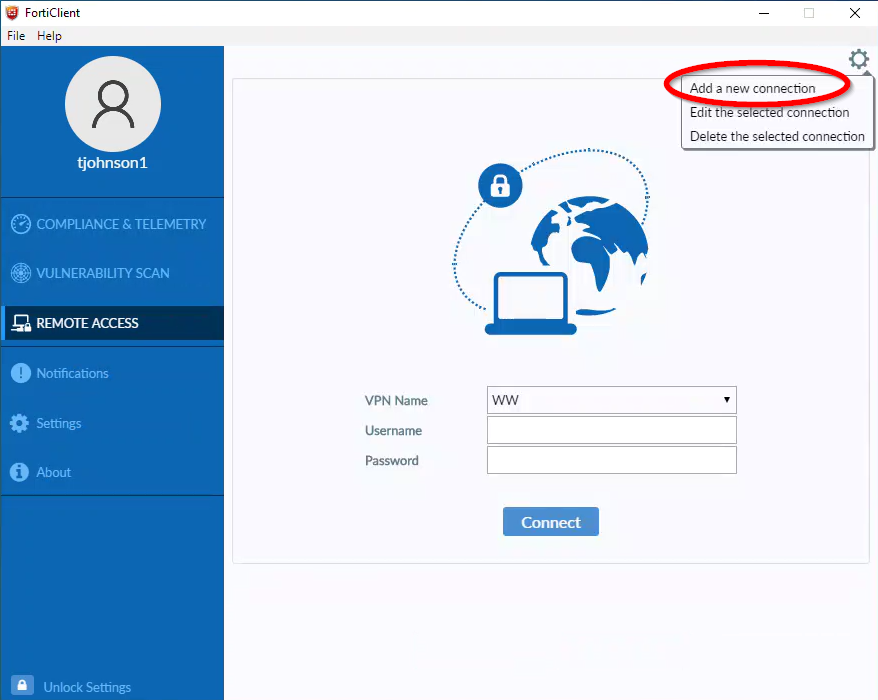Screen dimensions: 878x700
Task: Click the Unlock Settings padlock icon
Action: click(x=22, y=685)
